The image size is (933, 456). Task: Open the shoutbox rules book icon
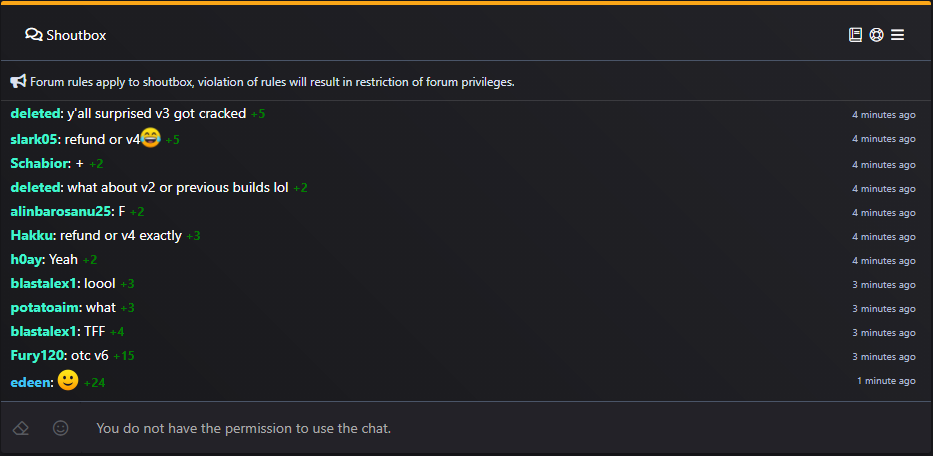point(855,35)
